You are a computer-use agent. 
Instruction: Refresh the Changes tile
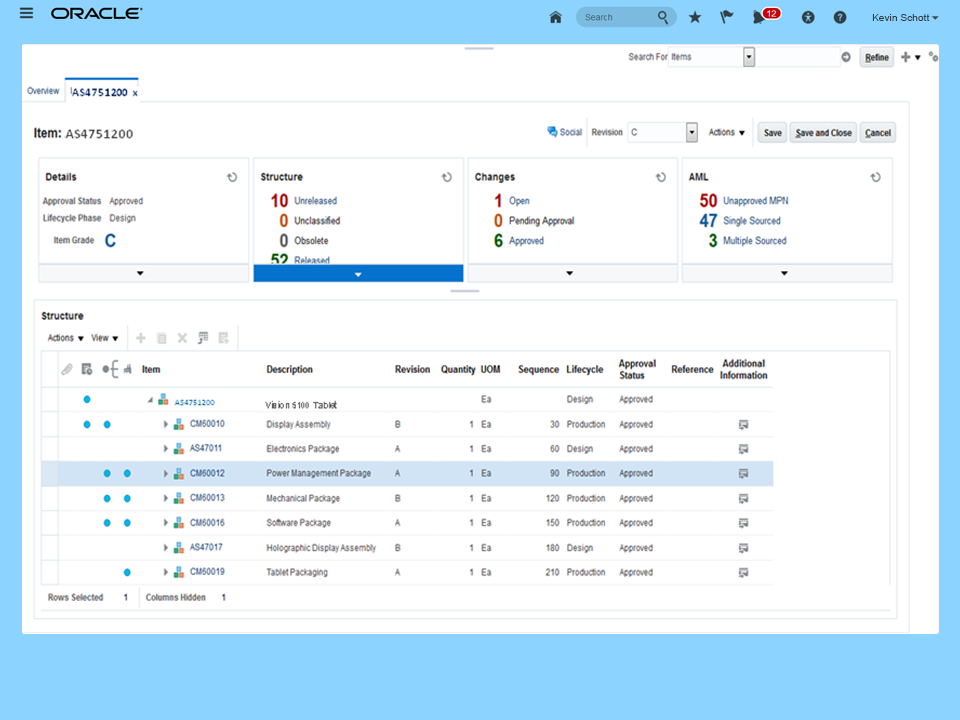pos(661,177)
